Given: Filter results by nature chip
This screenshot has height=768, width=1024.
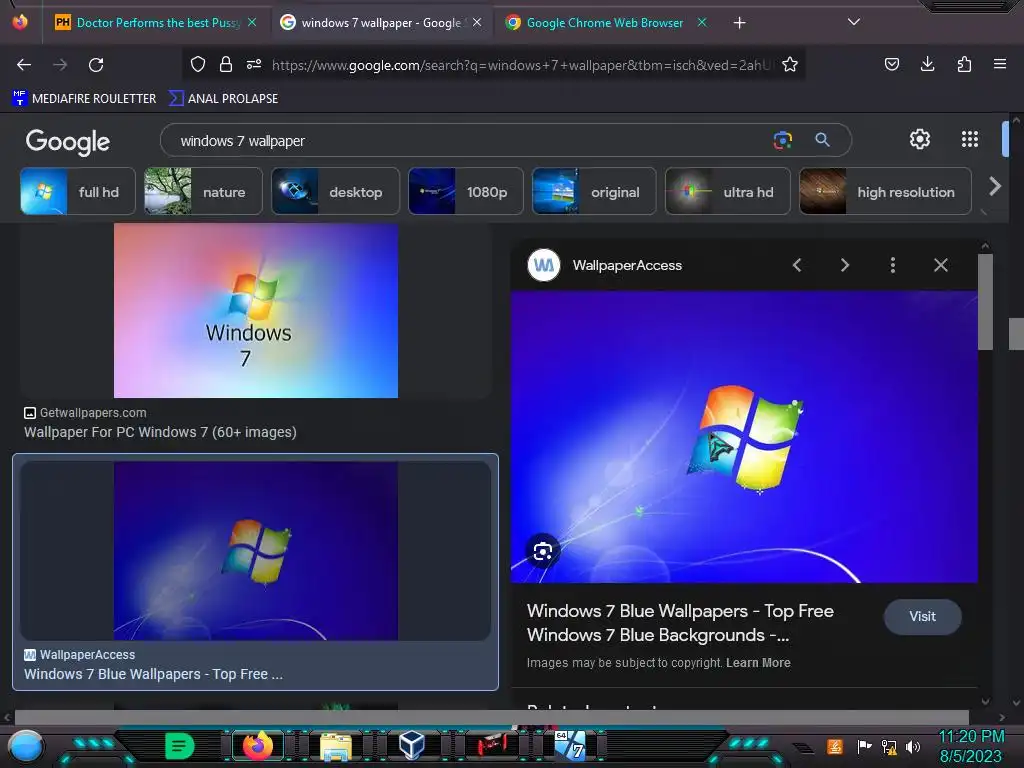Looking at the screenshot, I should [203, 191].
